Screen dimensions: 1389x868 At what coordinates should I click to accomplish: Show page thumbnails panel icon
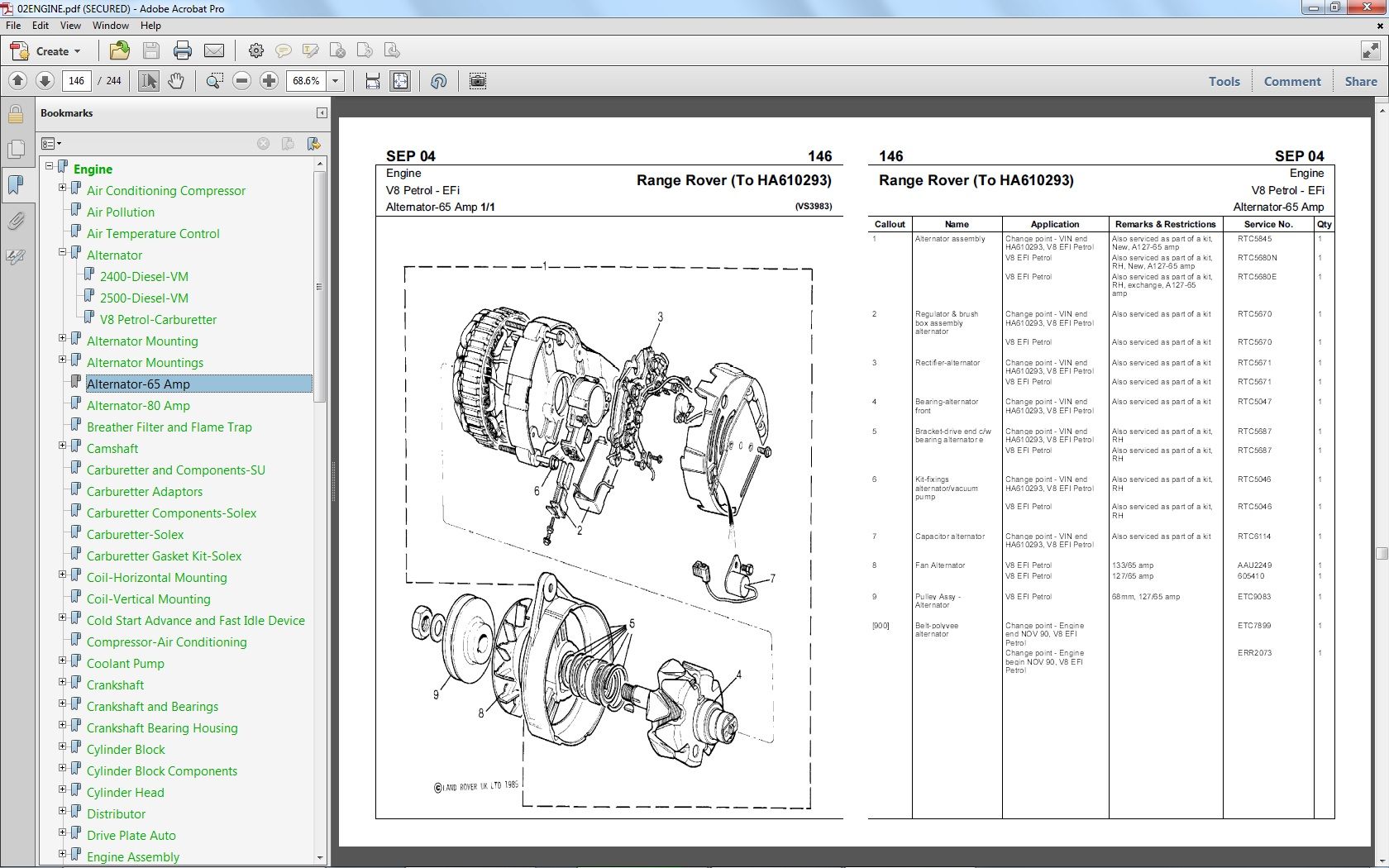click(x=16, y=149)
